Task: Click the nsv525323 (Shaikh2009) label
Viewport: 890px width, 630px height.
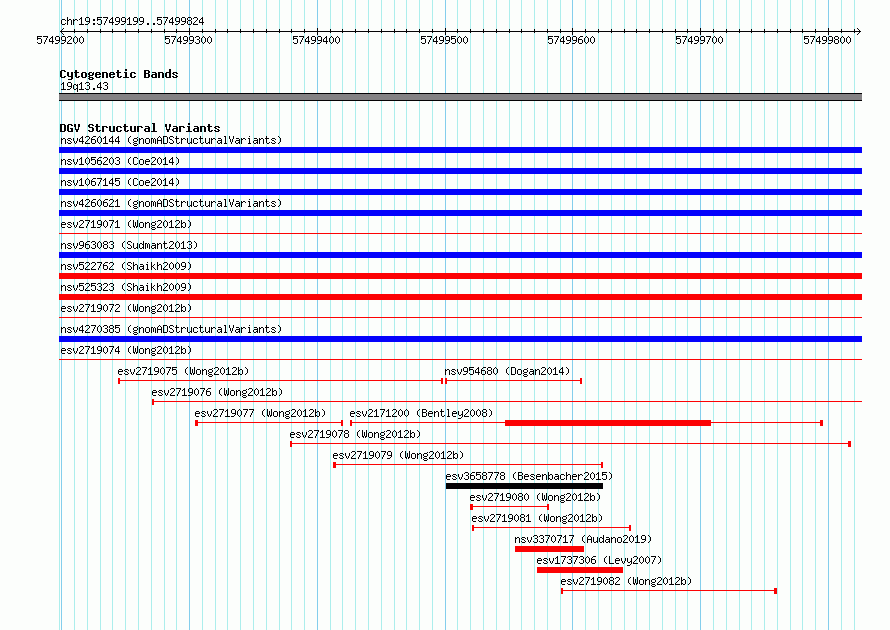Action: pos(126,287)
